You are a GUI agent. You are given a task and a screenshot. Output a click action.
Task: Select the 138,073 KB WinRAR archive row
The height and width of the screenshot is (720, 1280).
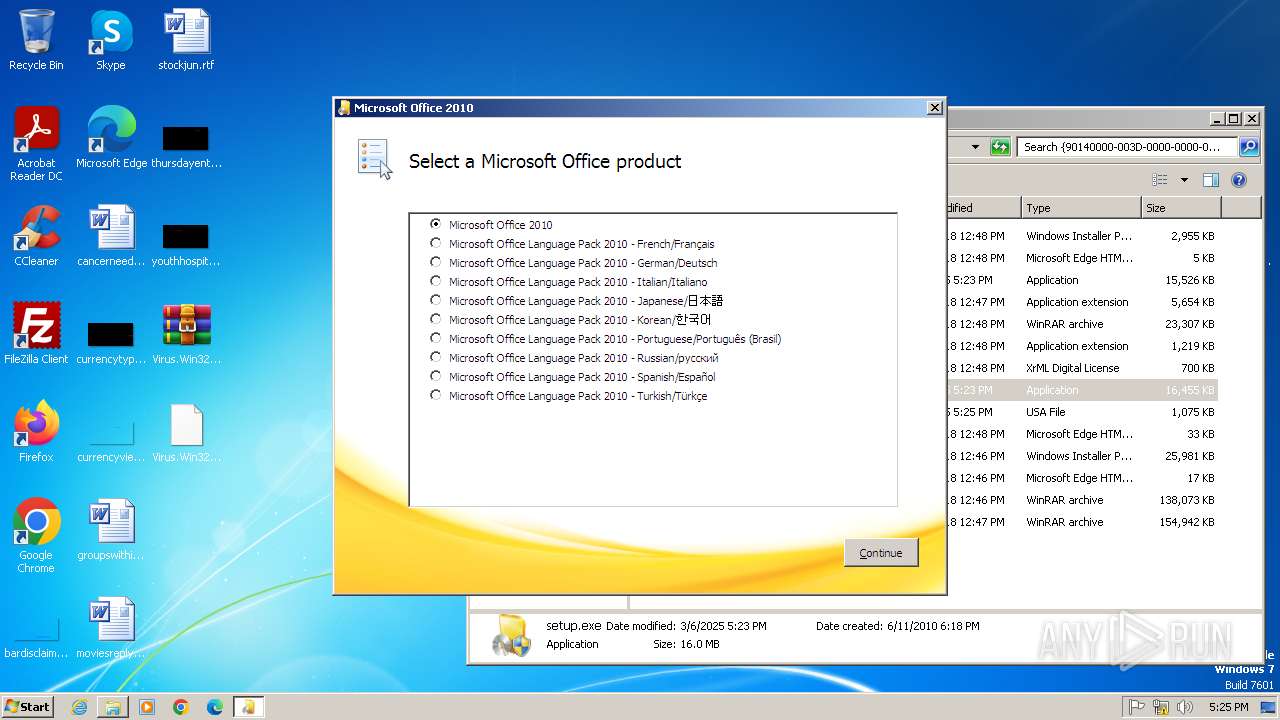[x=1082, y=500]
